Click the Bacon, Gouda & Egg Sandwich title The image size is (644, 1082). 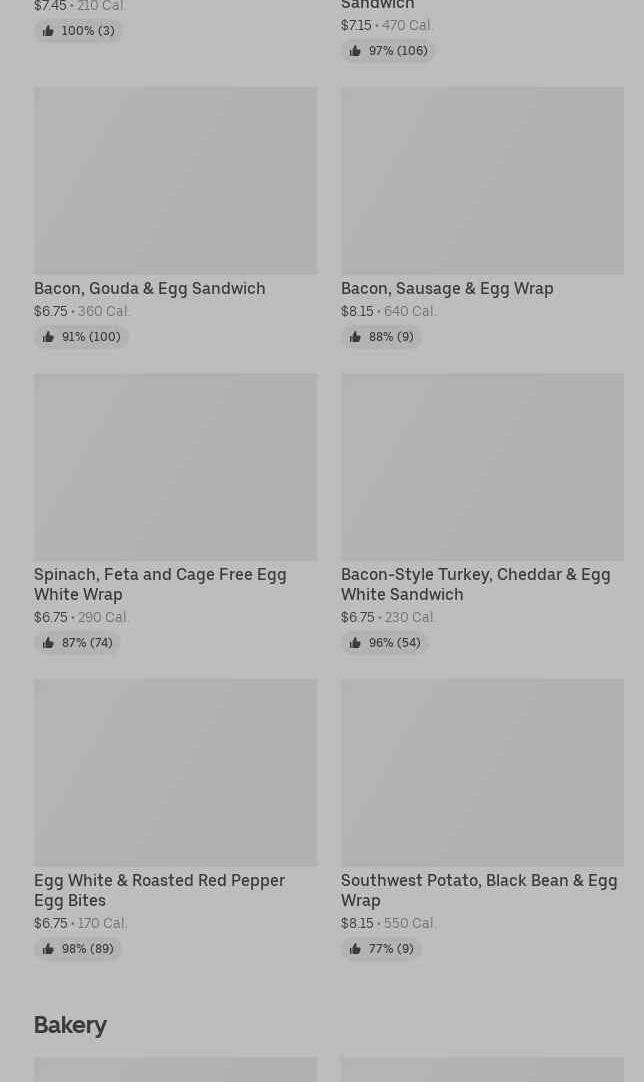pos(150,288)
